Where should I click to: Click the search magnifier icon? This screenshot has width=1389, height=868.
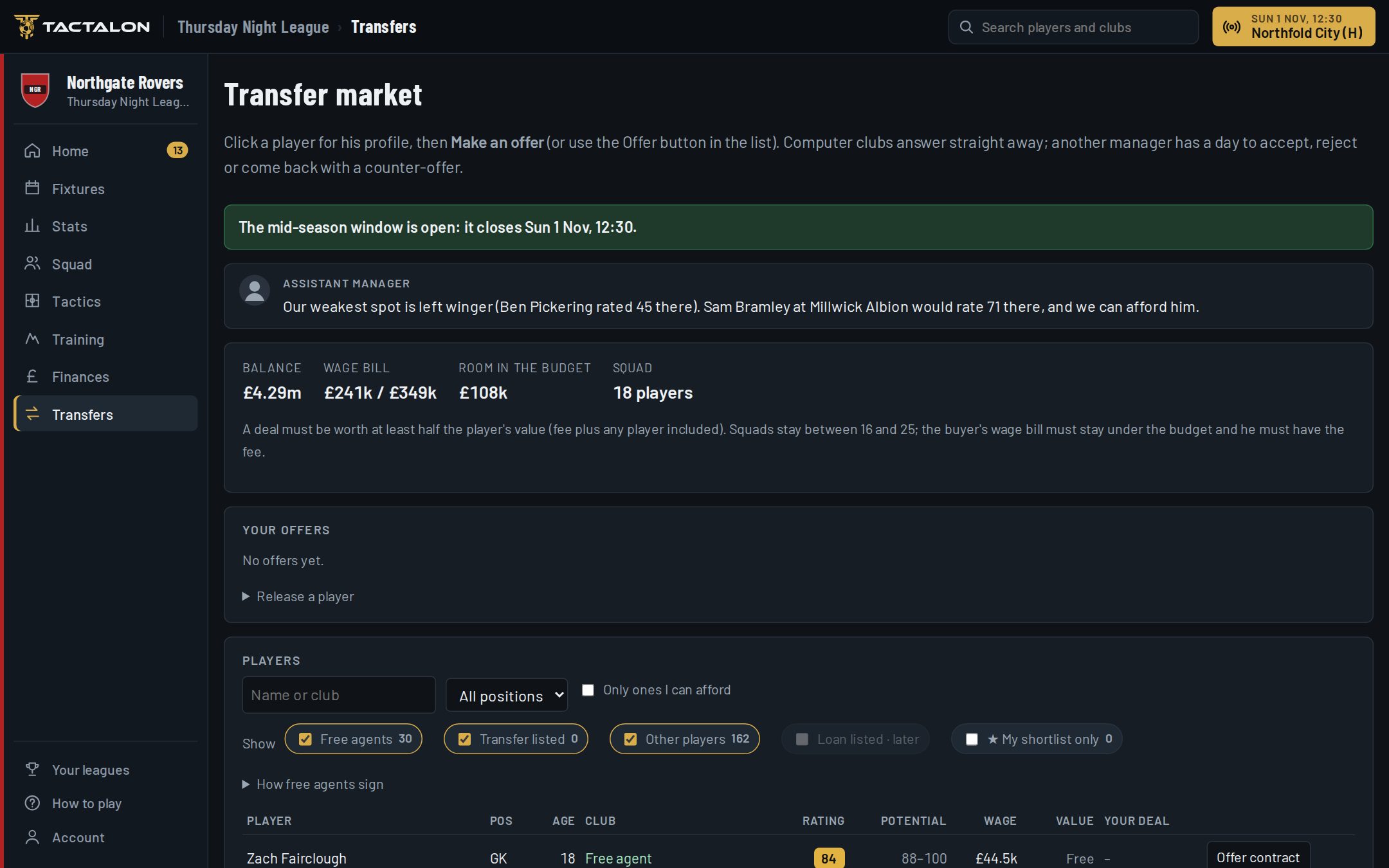click(966, 27)
